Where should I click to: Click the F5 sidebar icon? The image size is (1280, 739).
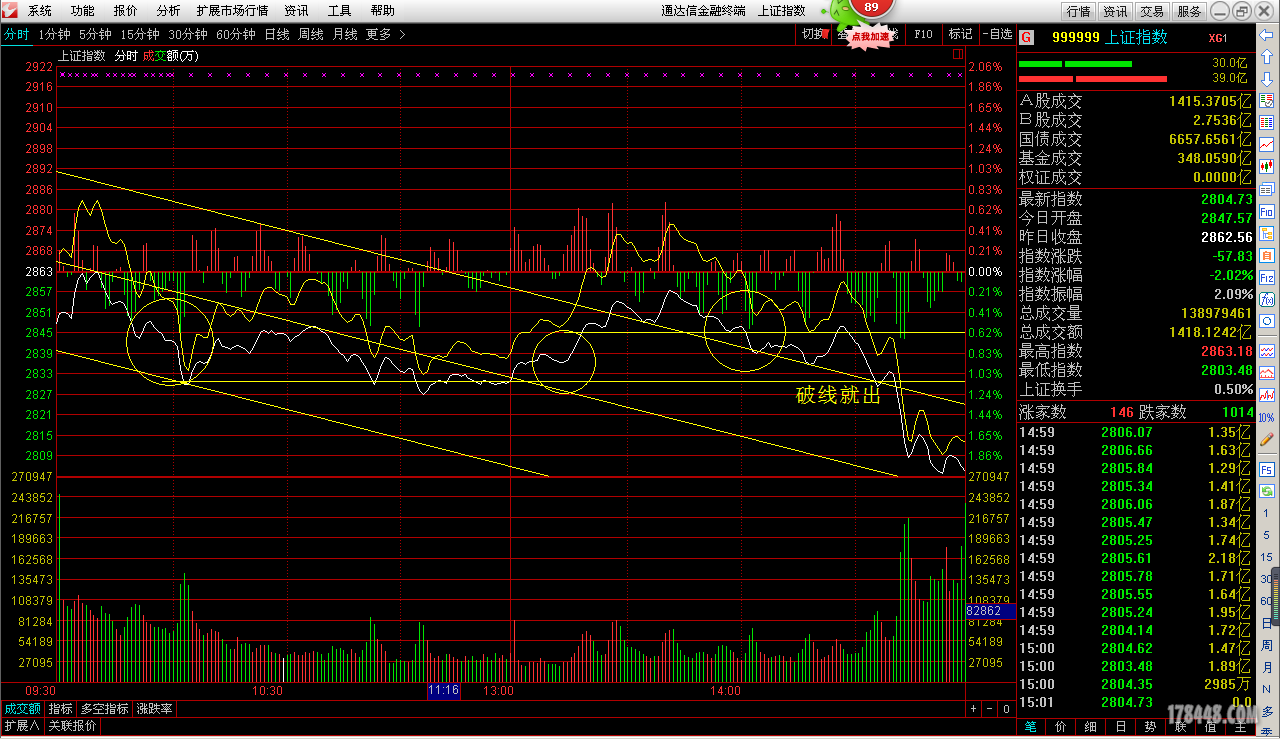tap(1266, 468)
